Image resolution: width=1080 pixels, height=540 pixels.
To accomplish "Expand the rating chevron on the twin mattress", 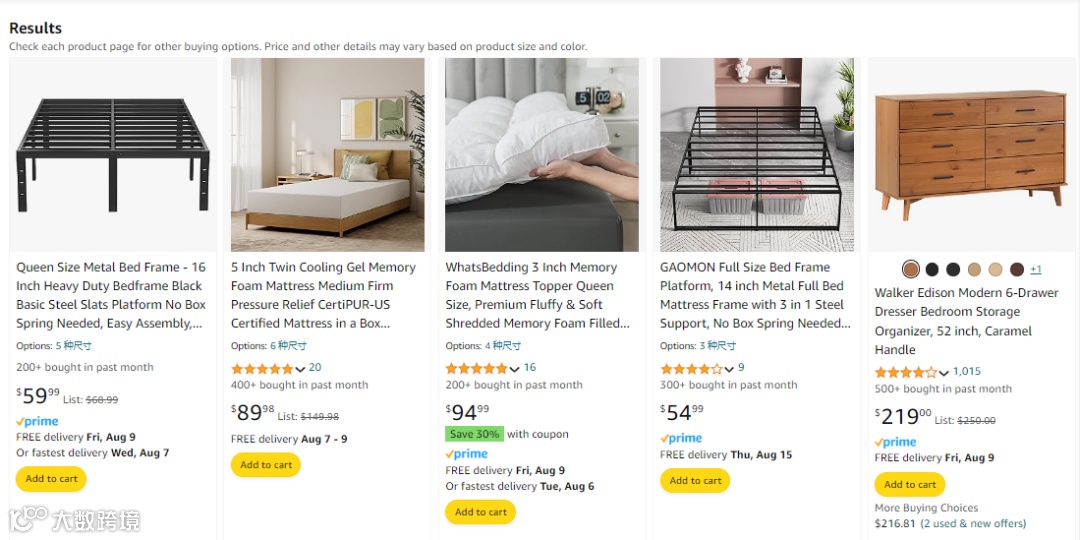I will 300,368.
